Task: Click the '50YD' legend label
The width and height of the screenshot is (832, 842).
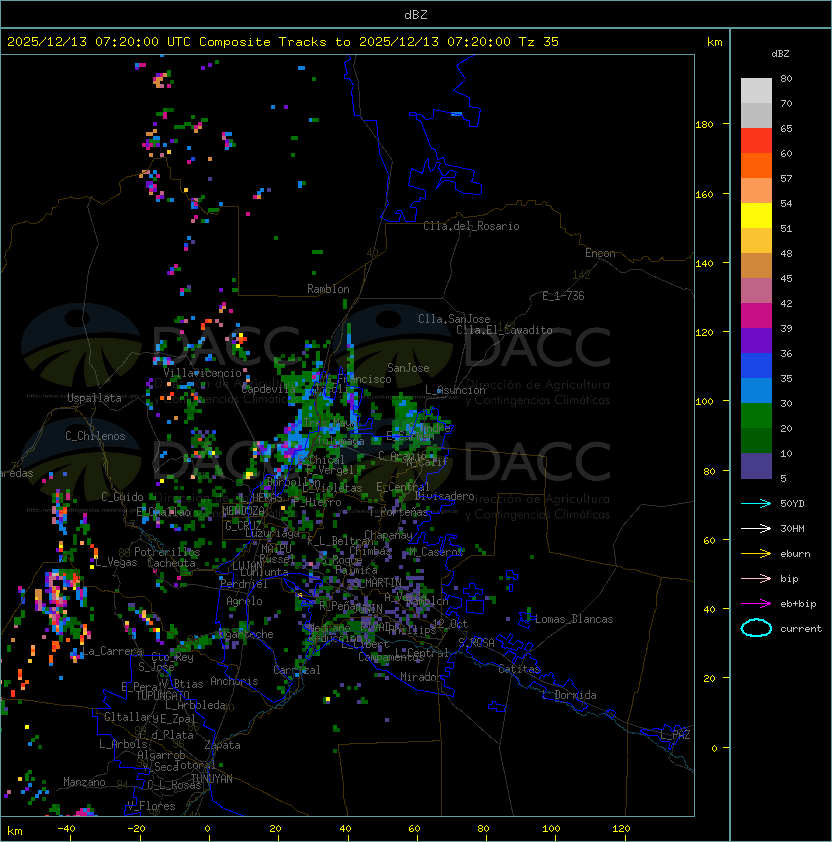Action: click(x=792, y=503)
